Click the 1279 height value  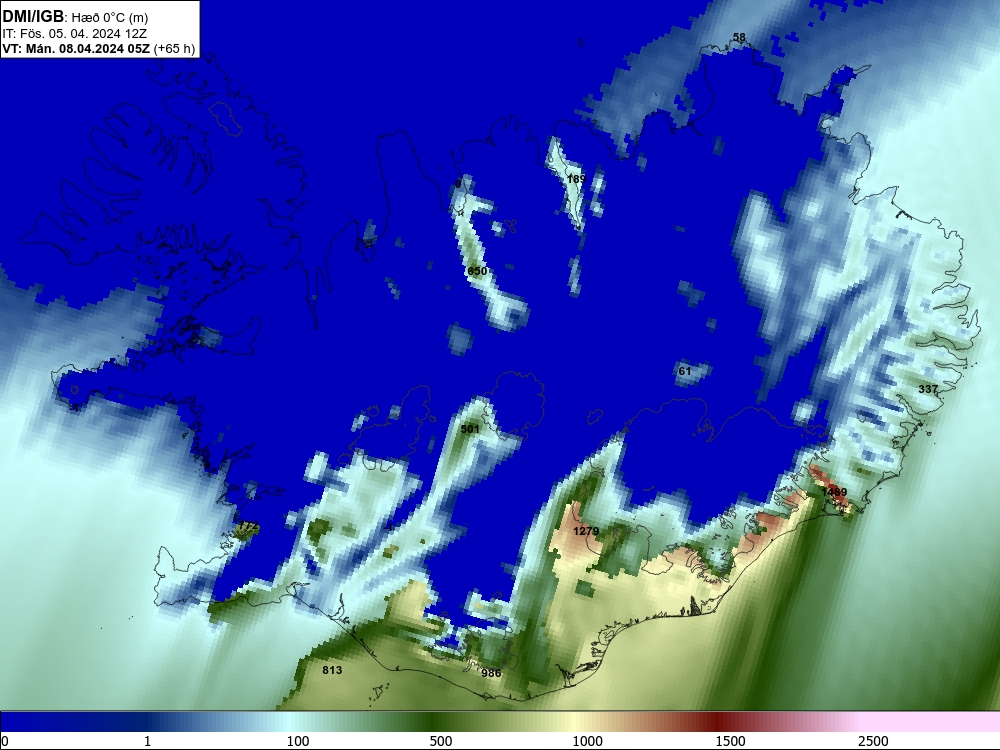585,531
